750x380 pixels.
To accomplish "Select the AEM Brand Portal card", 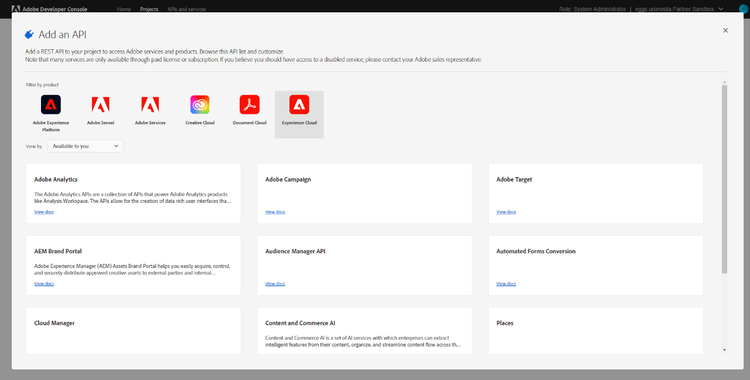I will [x=133, y=265].
